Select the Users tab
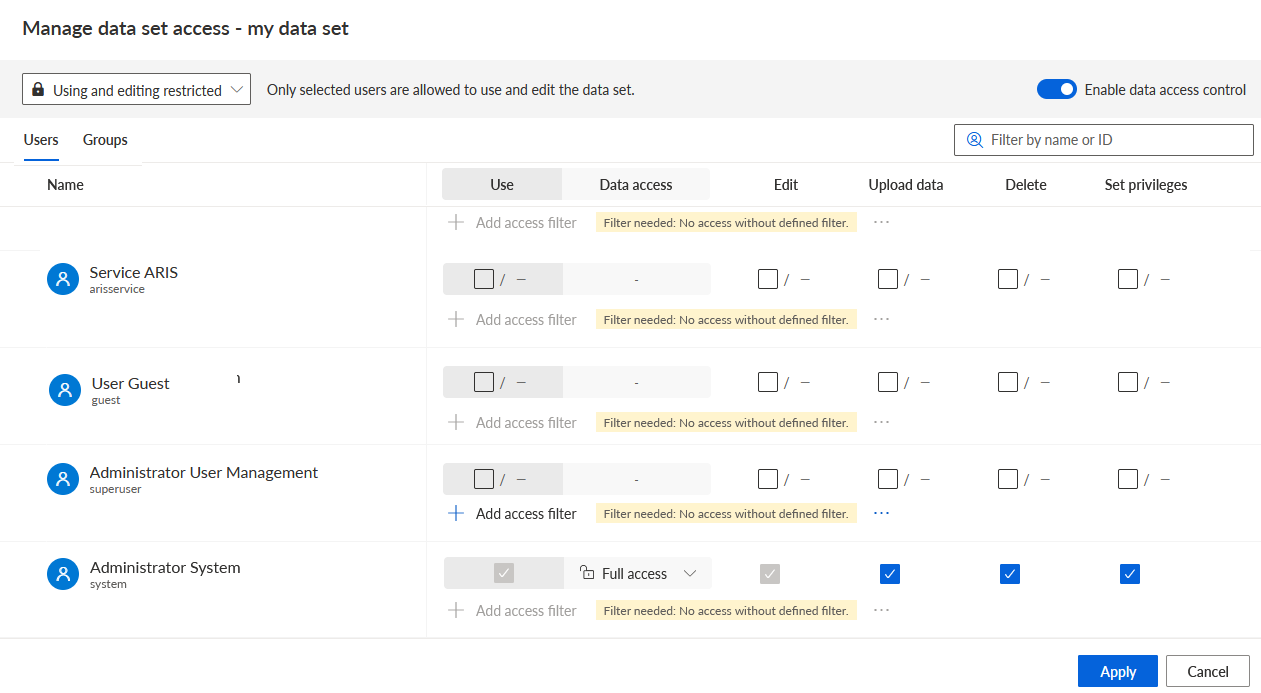This screenshot has width=1261, height=693. point(41,140)
